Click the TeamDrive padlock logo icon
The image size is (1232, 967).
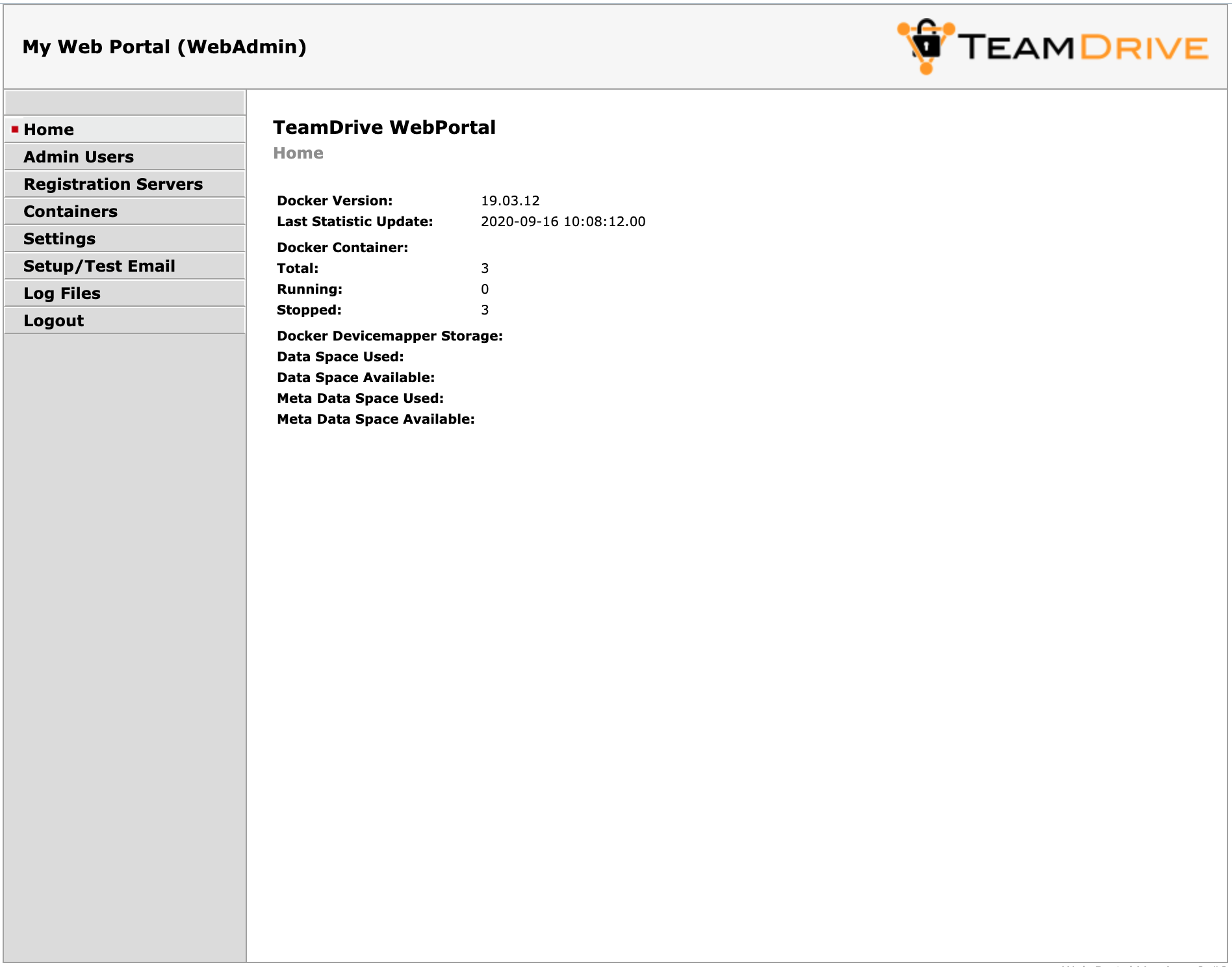click(x=926, y=46)
